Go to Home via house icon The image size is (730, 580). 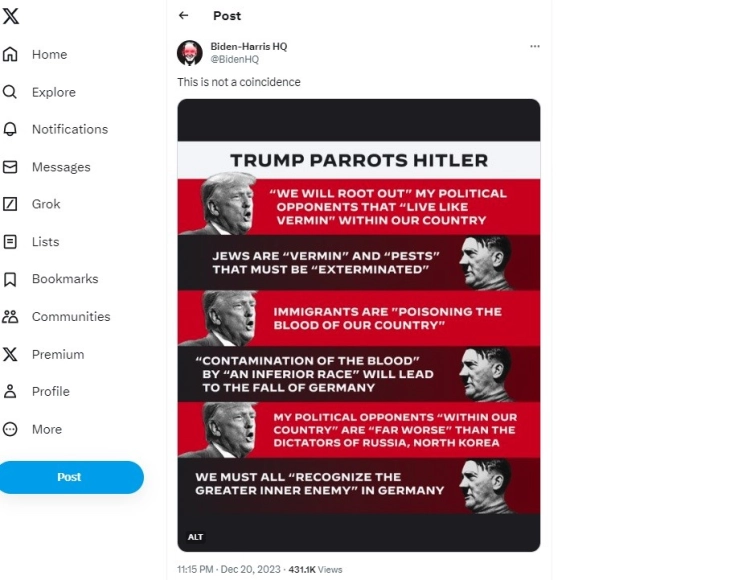point(10,54)
